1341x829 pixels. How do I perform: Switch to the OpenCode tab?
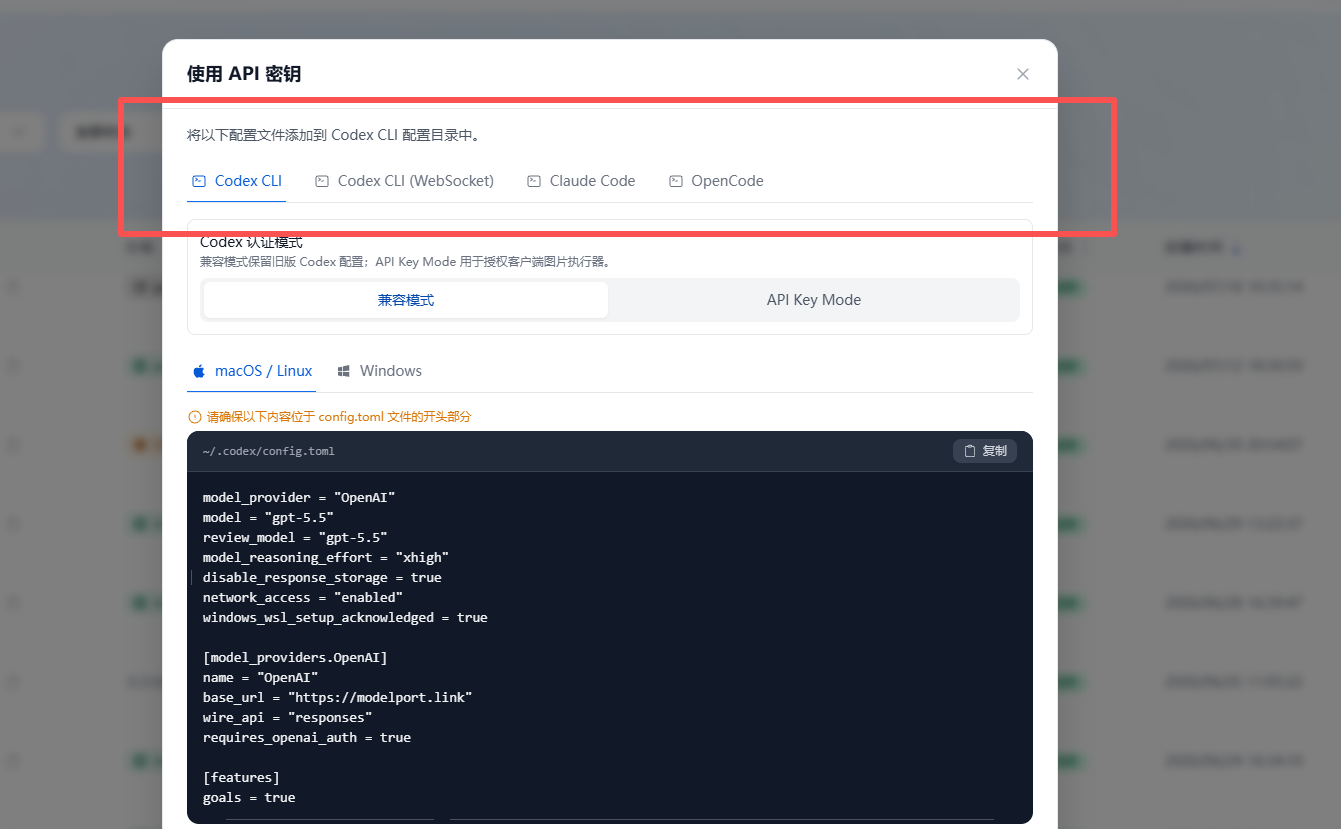716,181
